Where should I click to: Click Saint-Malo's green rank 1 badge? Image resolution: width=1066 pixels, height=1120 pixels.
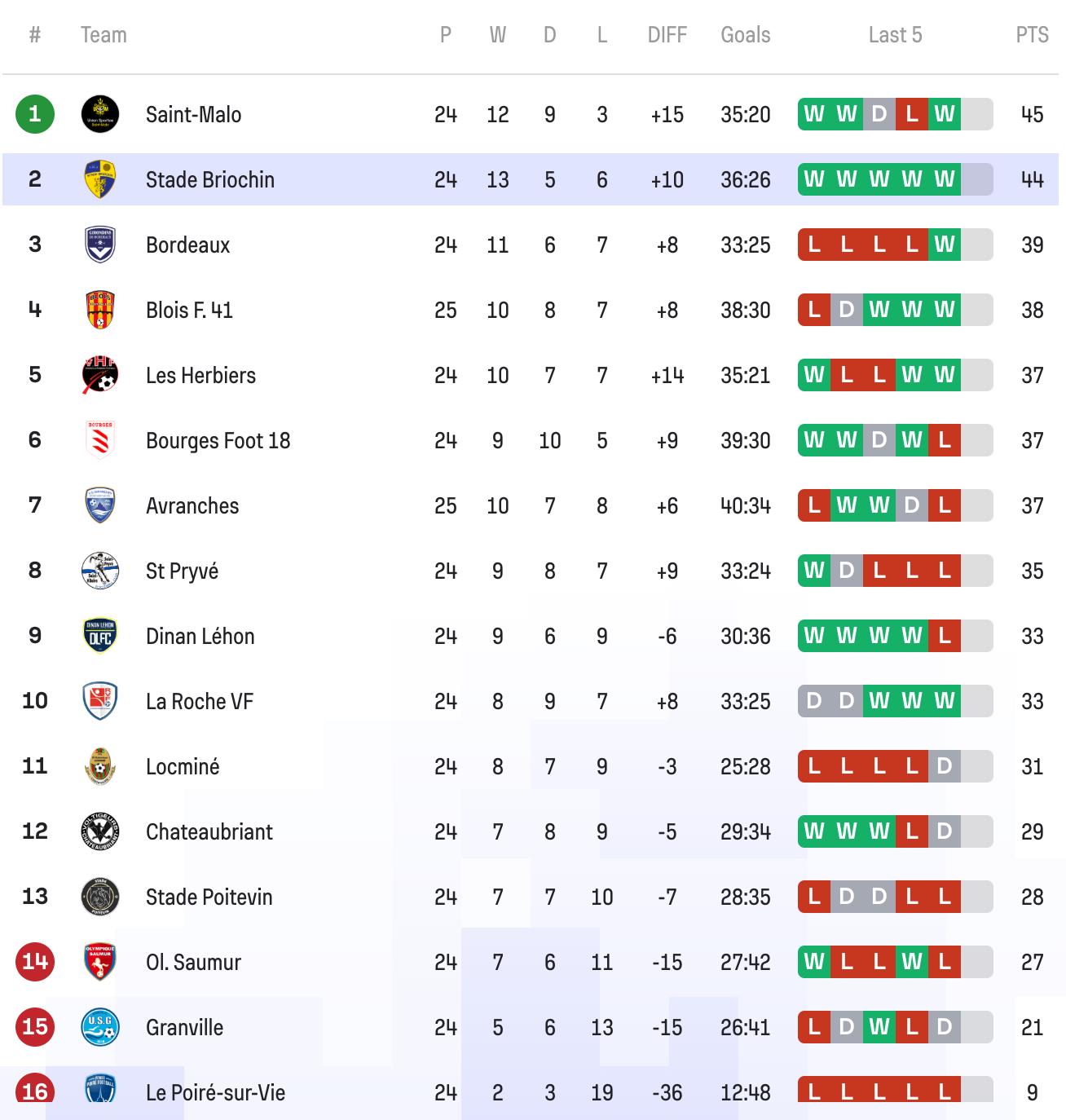point(35,114)
